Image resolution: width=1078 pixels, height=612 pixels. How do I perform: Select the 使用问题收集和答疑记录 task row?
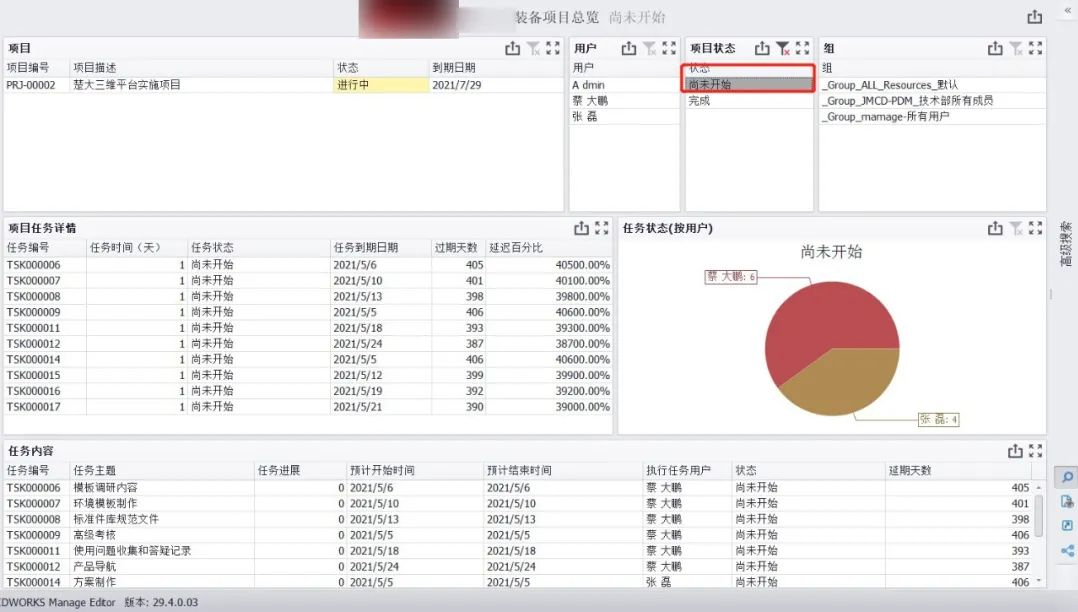point(518,551)
